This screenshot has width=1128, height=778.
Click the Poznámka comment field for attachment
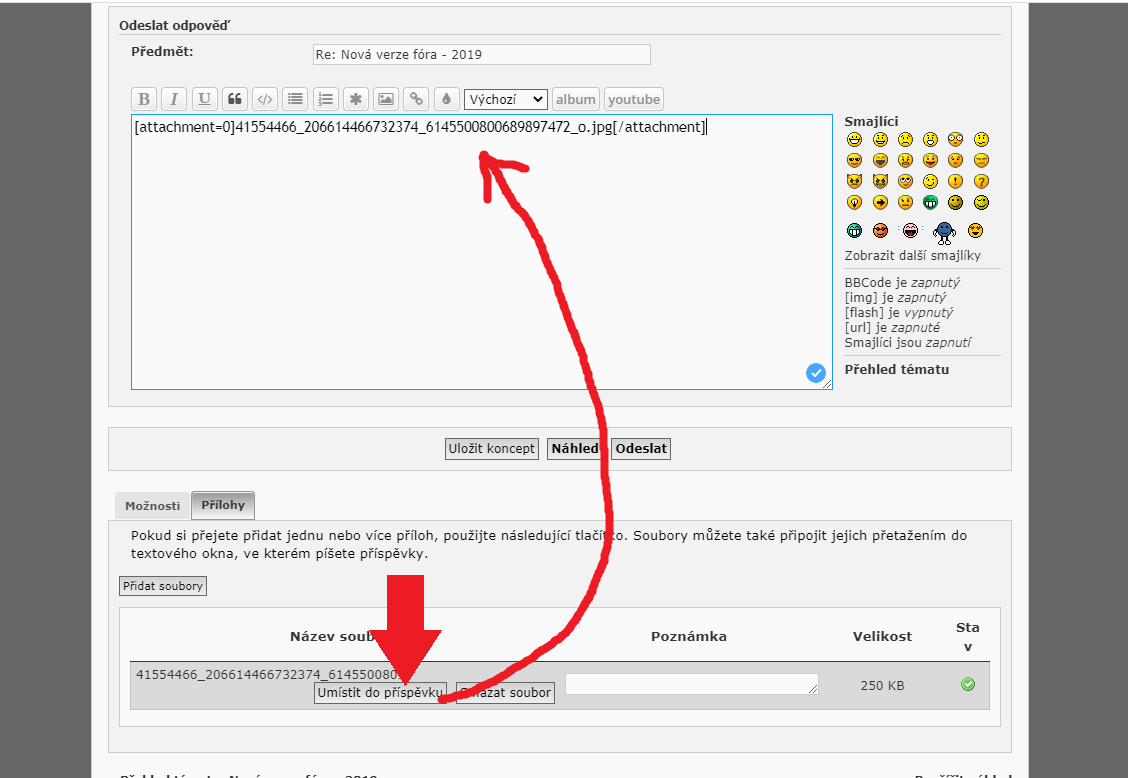click(x=691, y=684)
